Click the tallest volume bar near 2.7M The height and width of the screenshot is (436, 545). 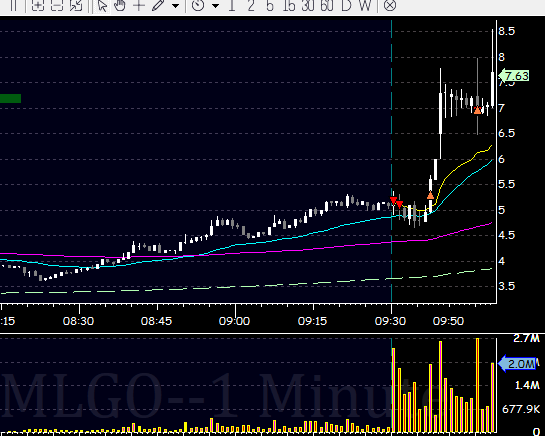[x=478, y=385]
